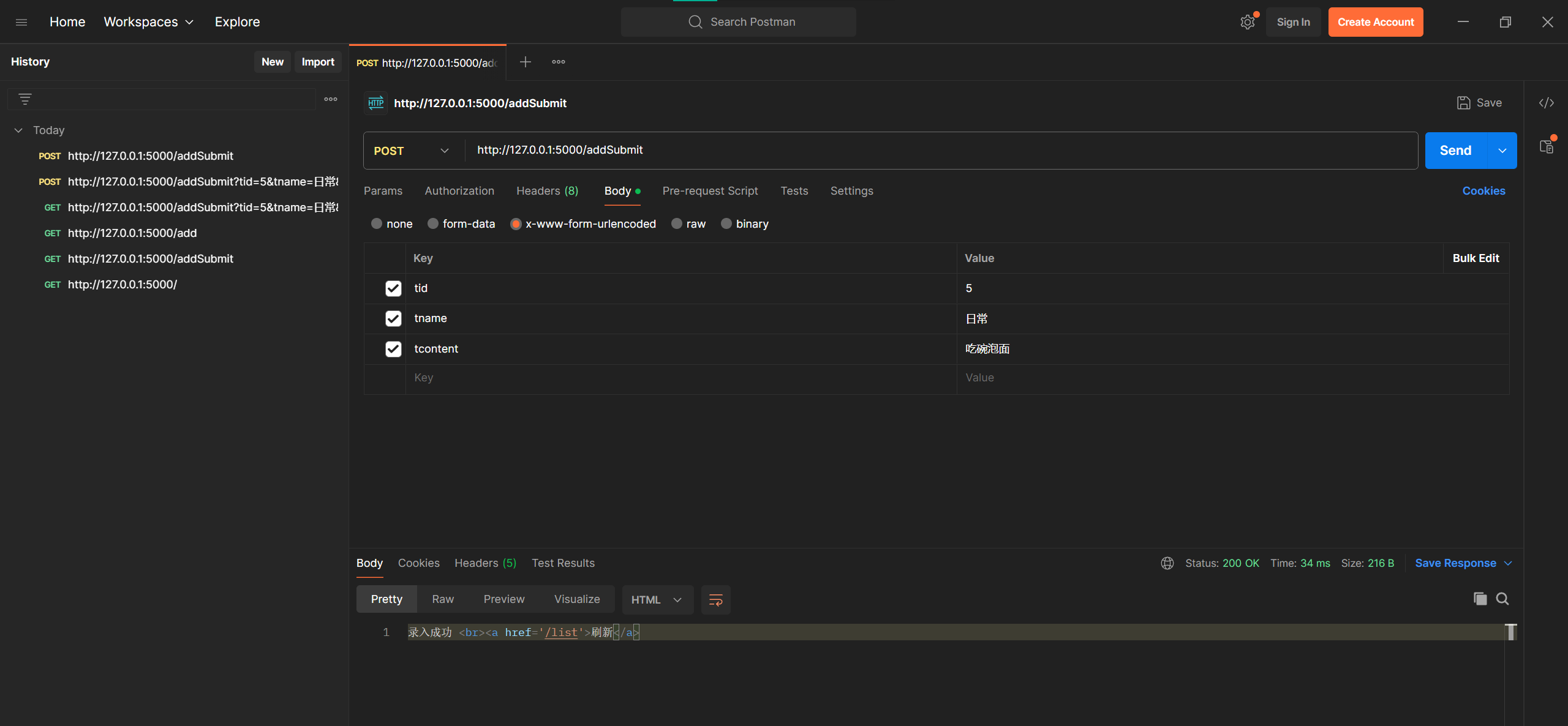Select the binary body type

726,224
